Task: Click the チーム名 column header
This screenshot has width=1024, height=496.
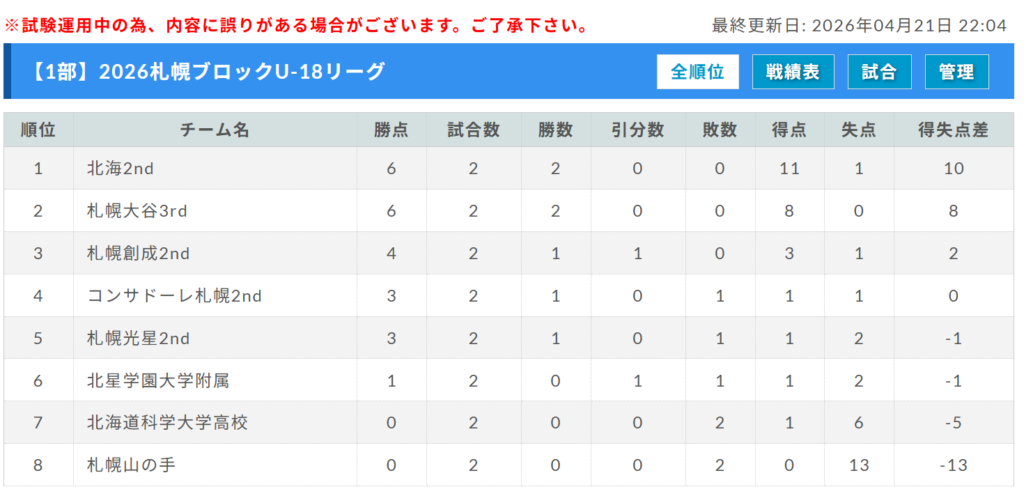Action: click(215, 130)
